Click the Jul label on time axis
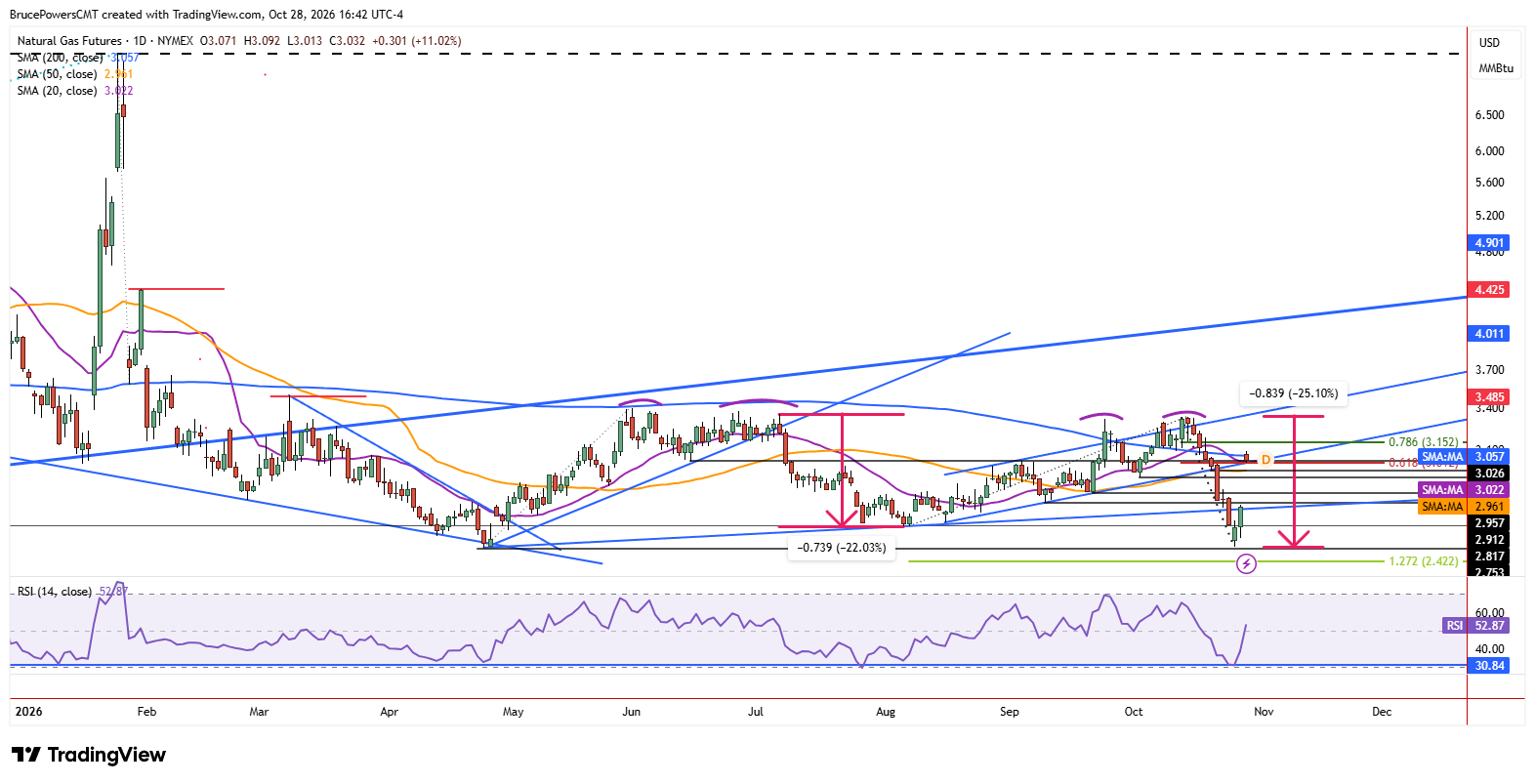This screenshot has width=1535, height=784. tap(756, 712)
